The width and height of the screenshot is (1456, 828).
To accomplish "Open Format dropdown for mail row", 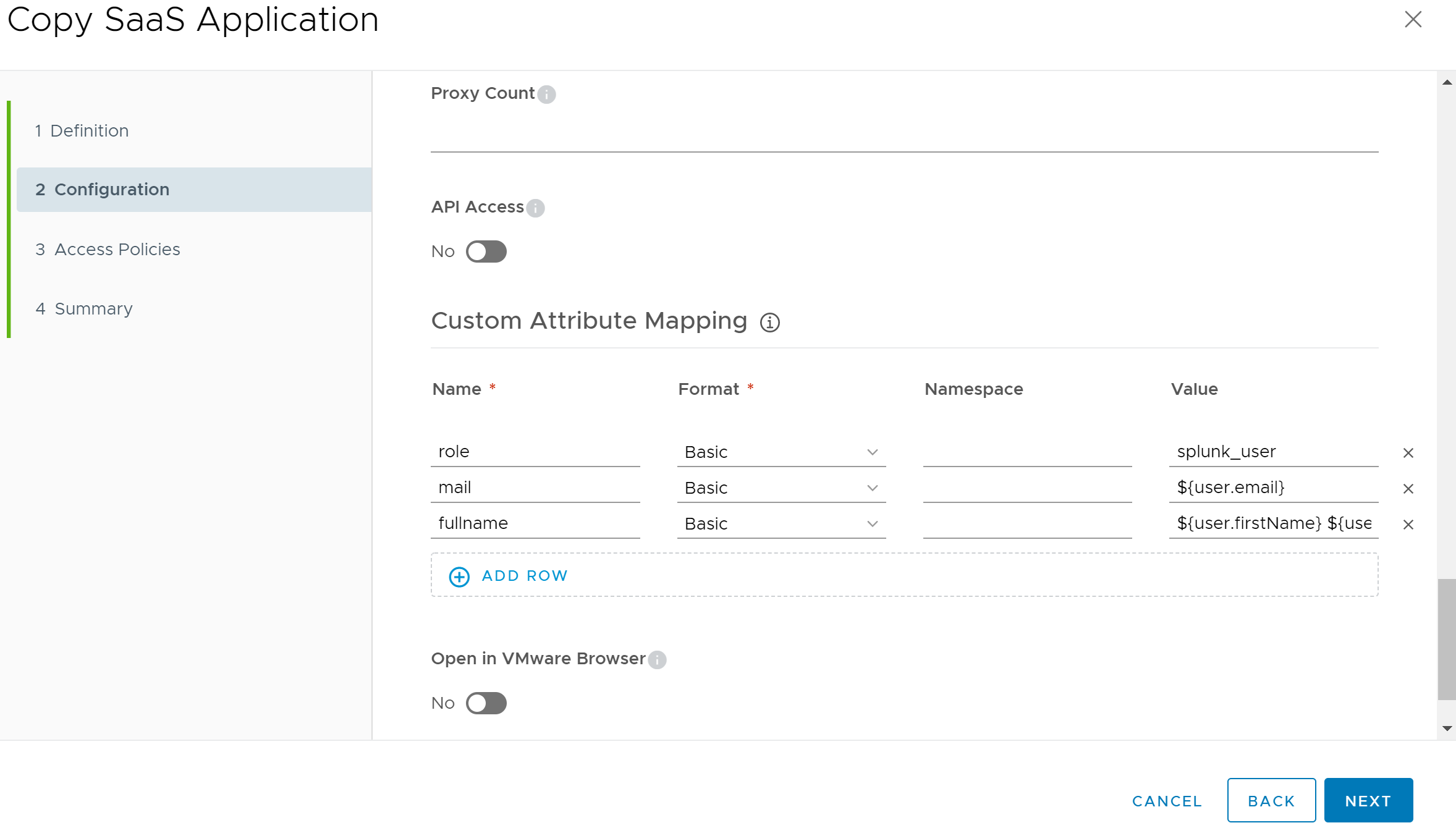I will 781,488.
